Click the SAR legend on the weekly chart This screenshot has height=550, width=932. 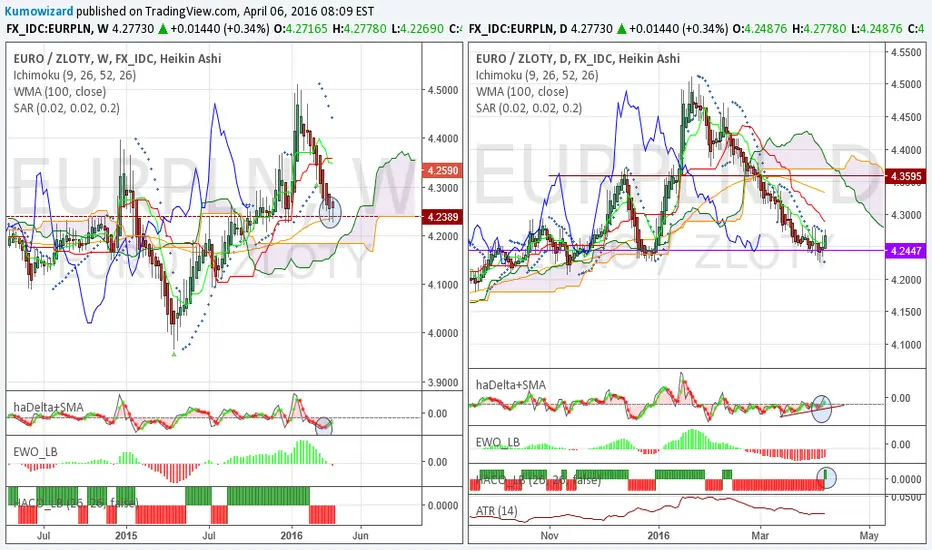[67, 108]
